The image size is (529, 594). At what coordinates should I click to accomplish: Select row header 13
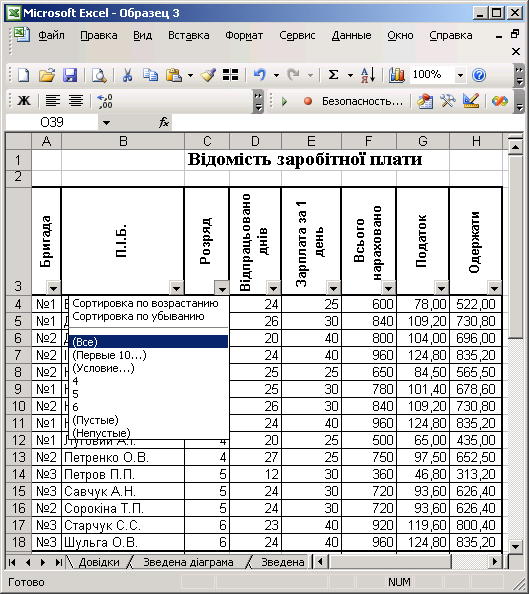click(x=18, y=457)
